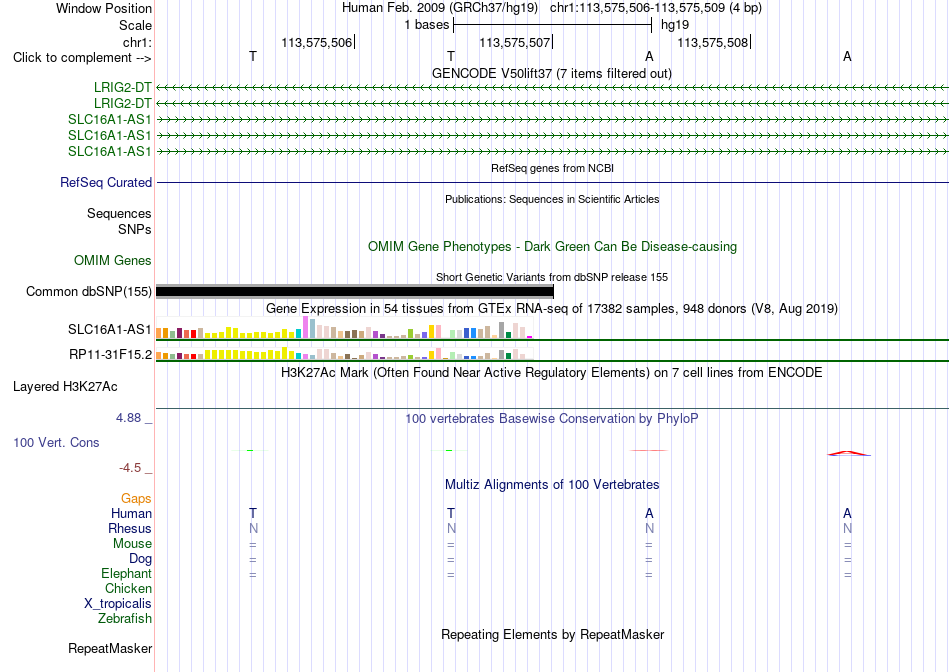Click the second LRIG2-DT gene label
This screenshot has width=950, height=672.
(122, 104)
